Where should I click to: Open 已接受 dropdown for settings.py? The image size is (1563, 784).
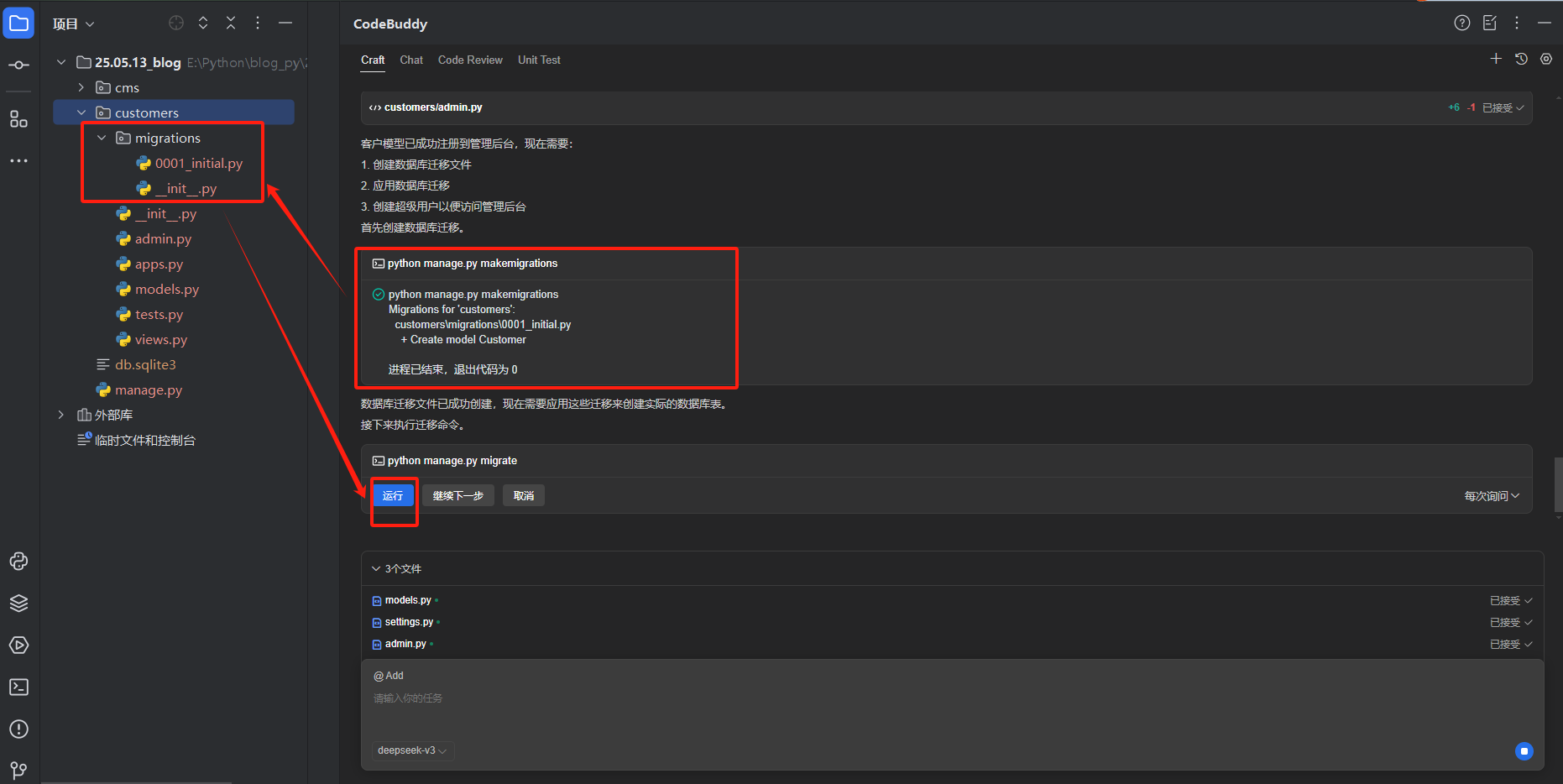point(1511,623)
